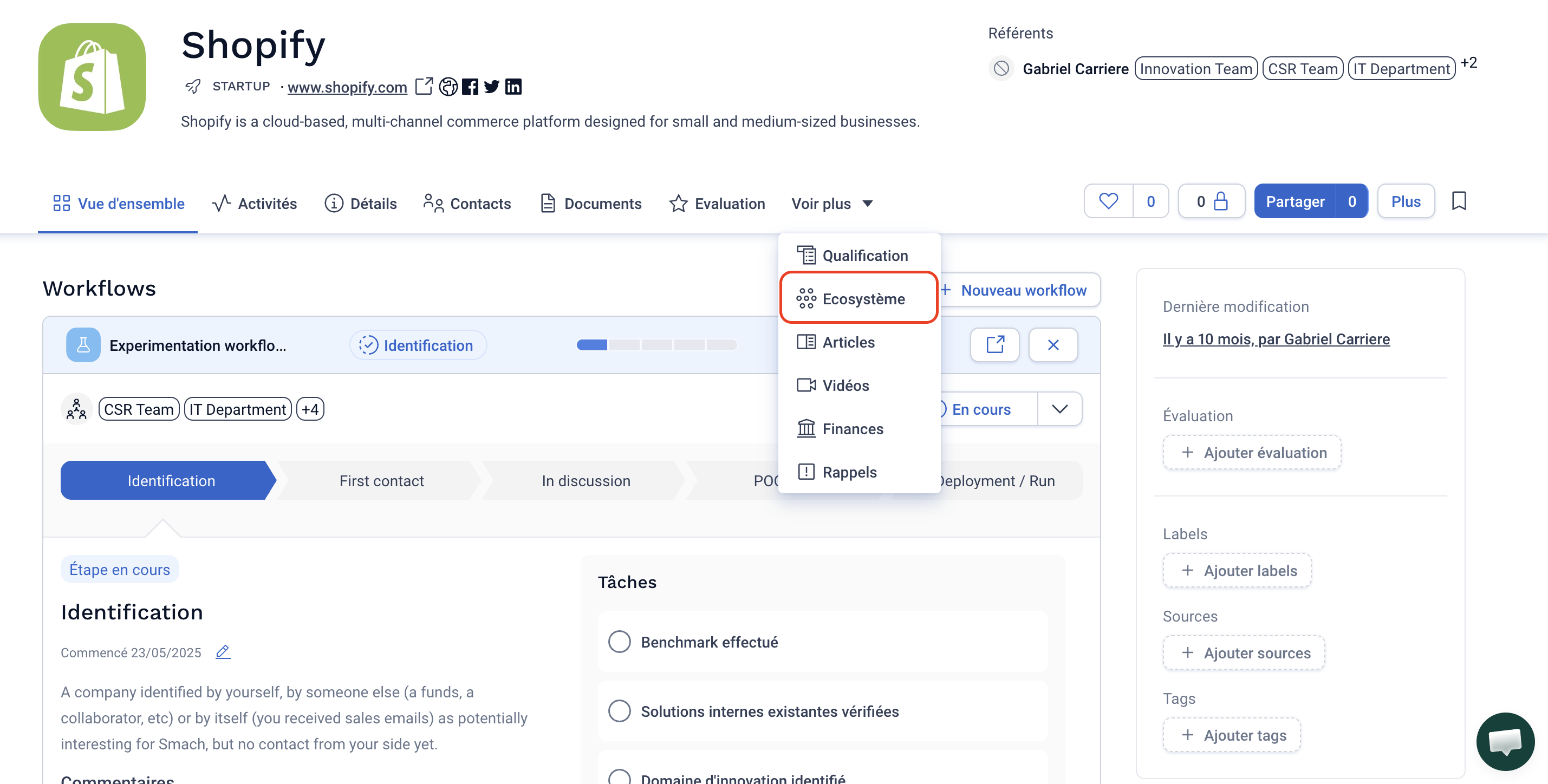Click the IT Department référent tag
This screenshot has height=784, width=1548.
point(1401,68)
